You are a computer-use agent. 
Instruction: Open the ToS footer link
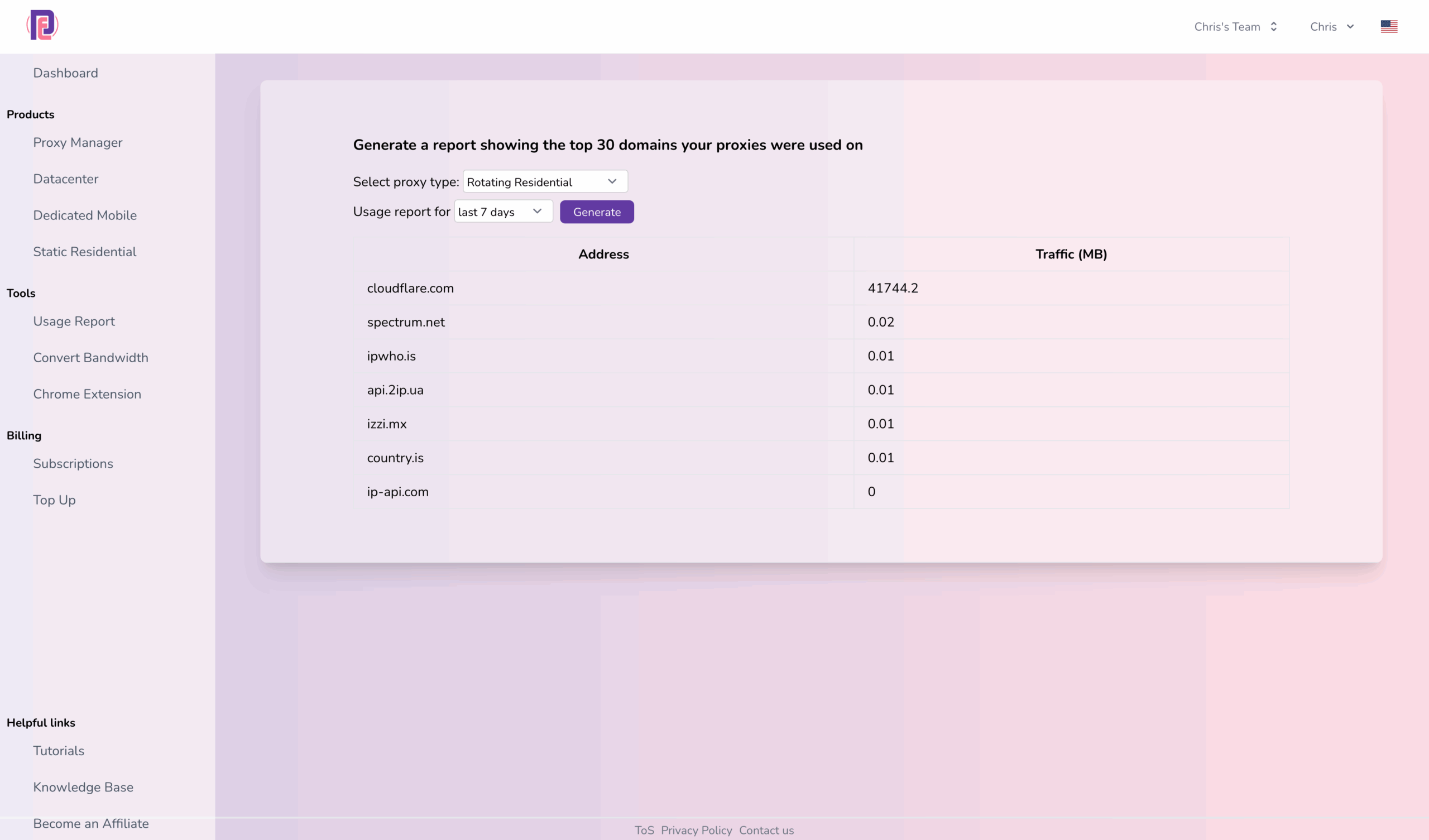[644, 830]
